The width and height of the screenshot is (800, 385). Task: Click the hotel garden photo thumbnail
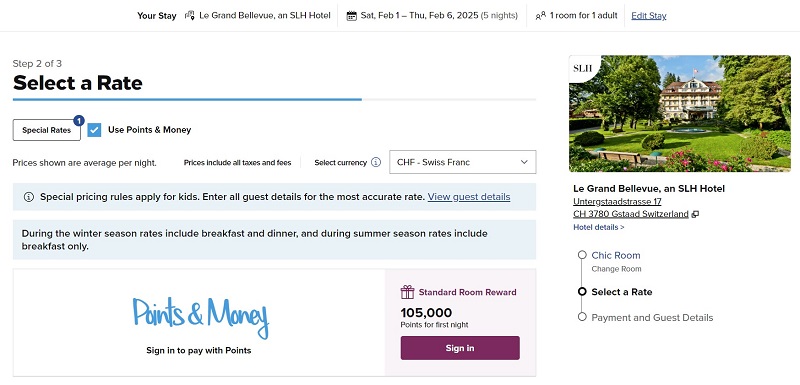click(680, 113)
